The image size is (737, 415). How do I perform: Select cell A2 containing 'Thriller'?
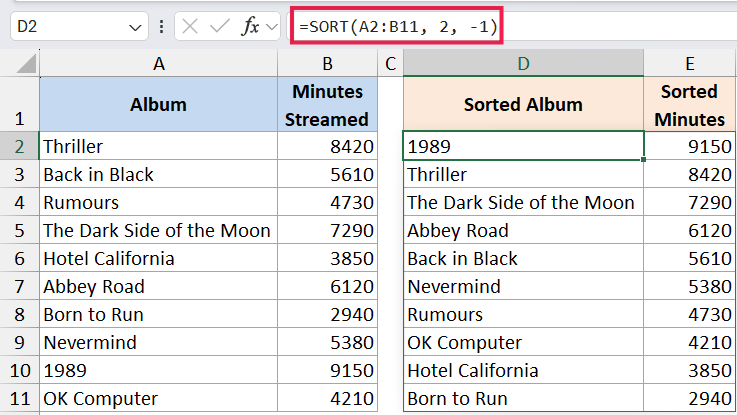tap(159, 146)
